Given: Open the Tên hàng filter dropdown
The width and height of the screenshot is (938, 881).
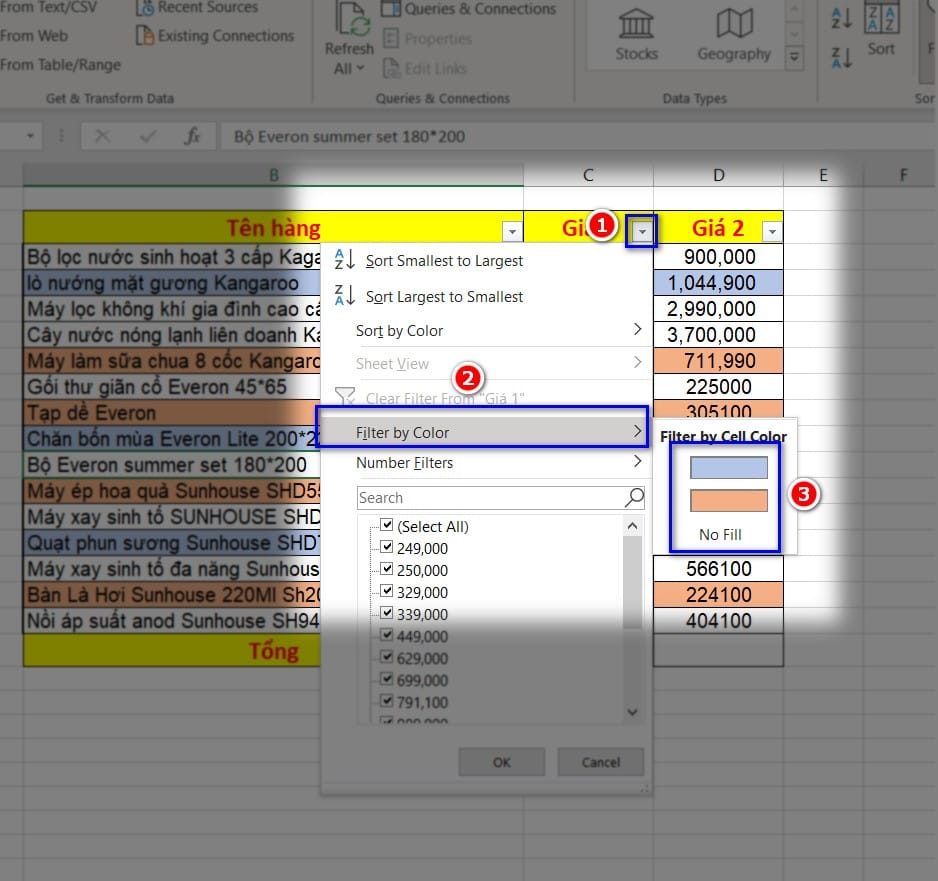Looking at the screenshot, I should tap(512, 232).
